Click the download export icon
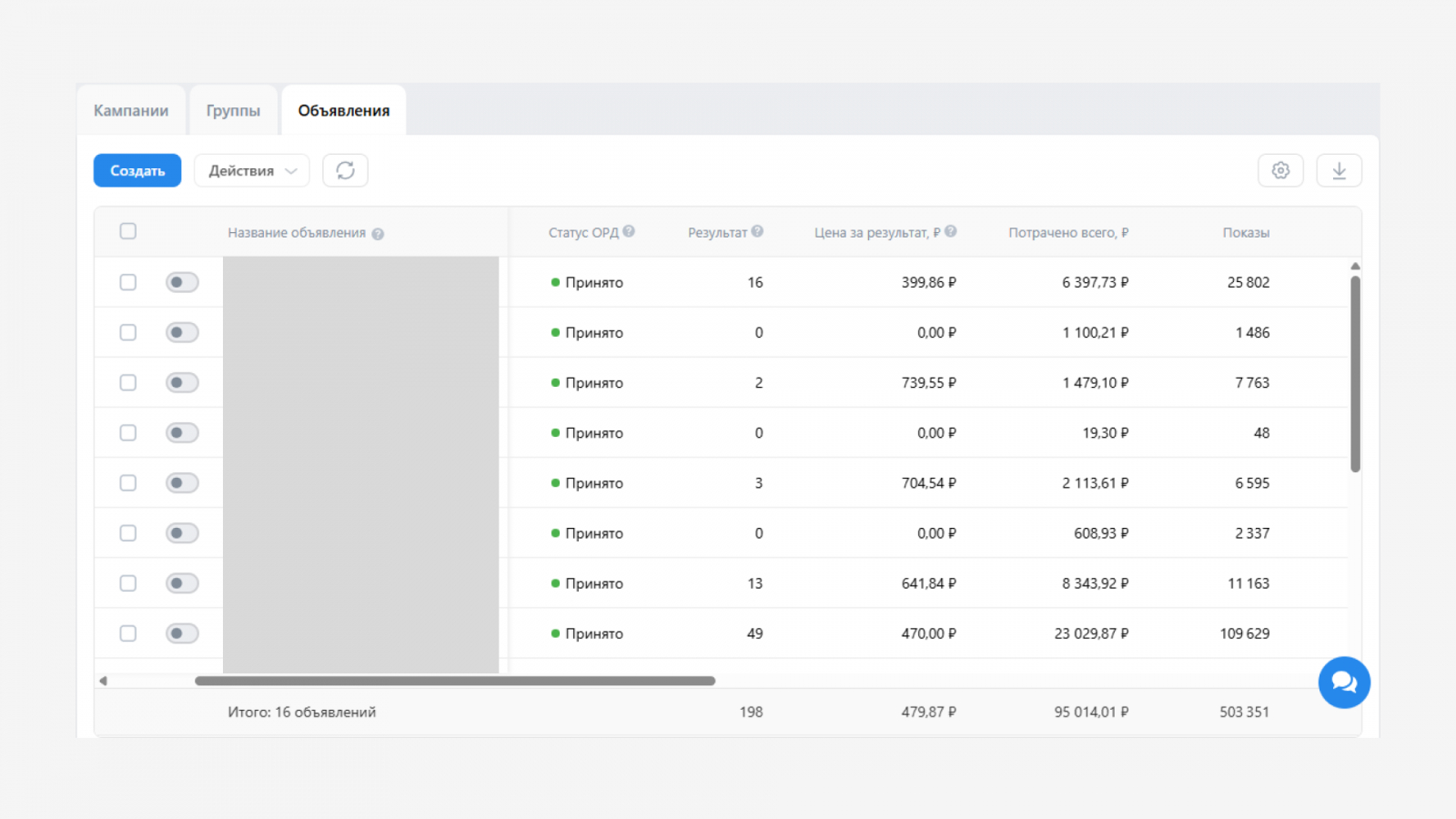 pos(1339,170)
